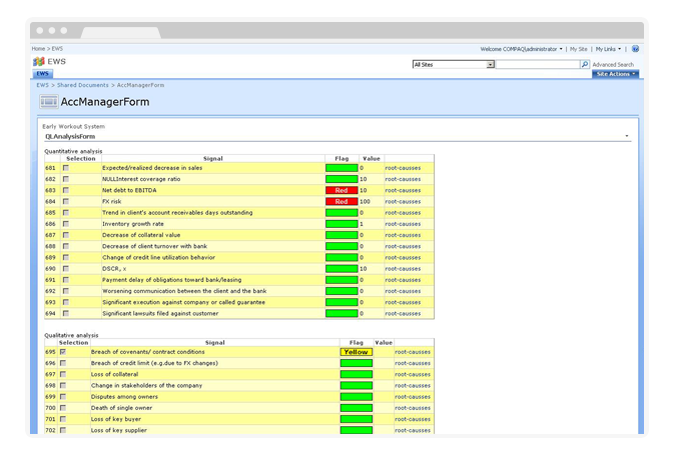This screenshot has height=455, width=674.
Task: Click 'Expected/realized decrease in sales' signal text
Action: point(152,168)
